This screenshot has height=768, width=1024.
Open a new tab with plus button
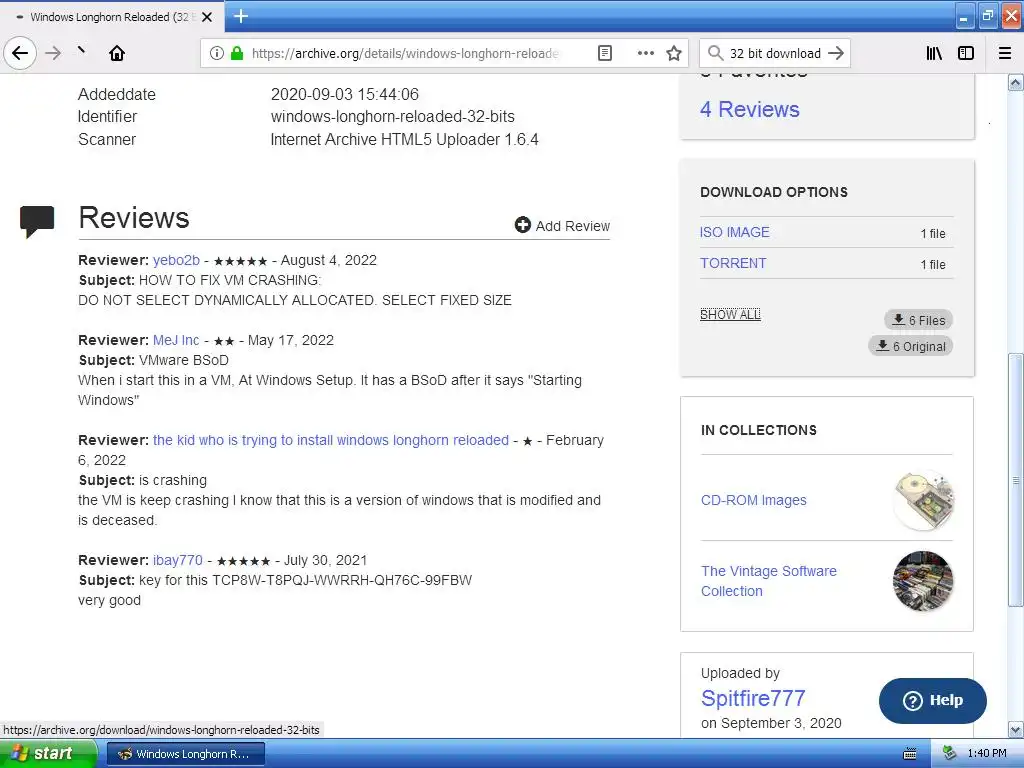click(x=241, y=16)
